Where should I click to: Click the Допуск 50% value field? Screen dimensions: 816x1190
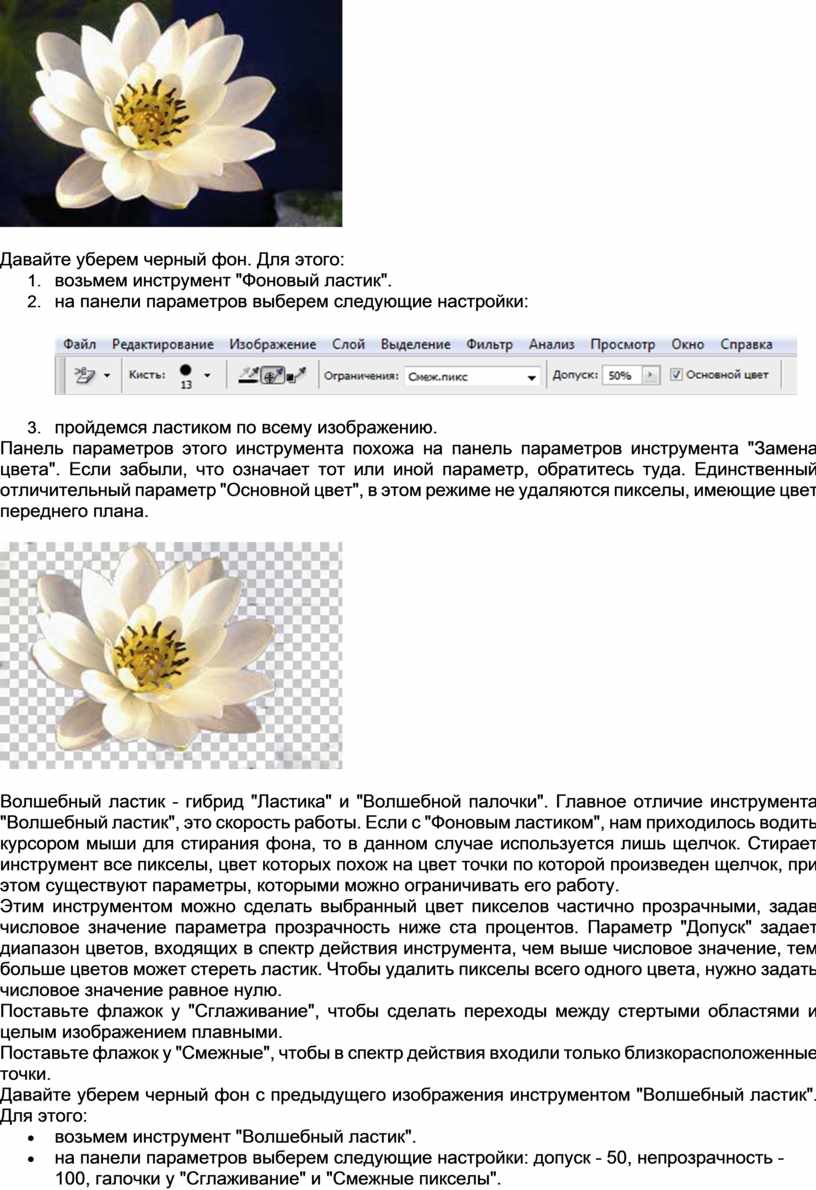[622, 376]
